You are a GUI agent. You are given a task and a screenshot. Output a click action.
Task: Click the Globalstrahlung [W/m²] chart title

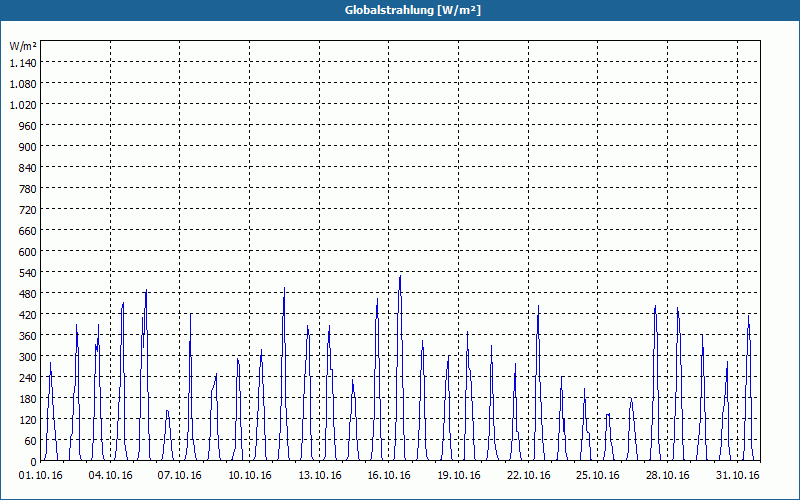[412, 10]
